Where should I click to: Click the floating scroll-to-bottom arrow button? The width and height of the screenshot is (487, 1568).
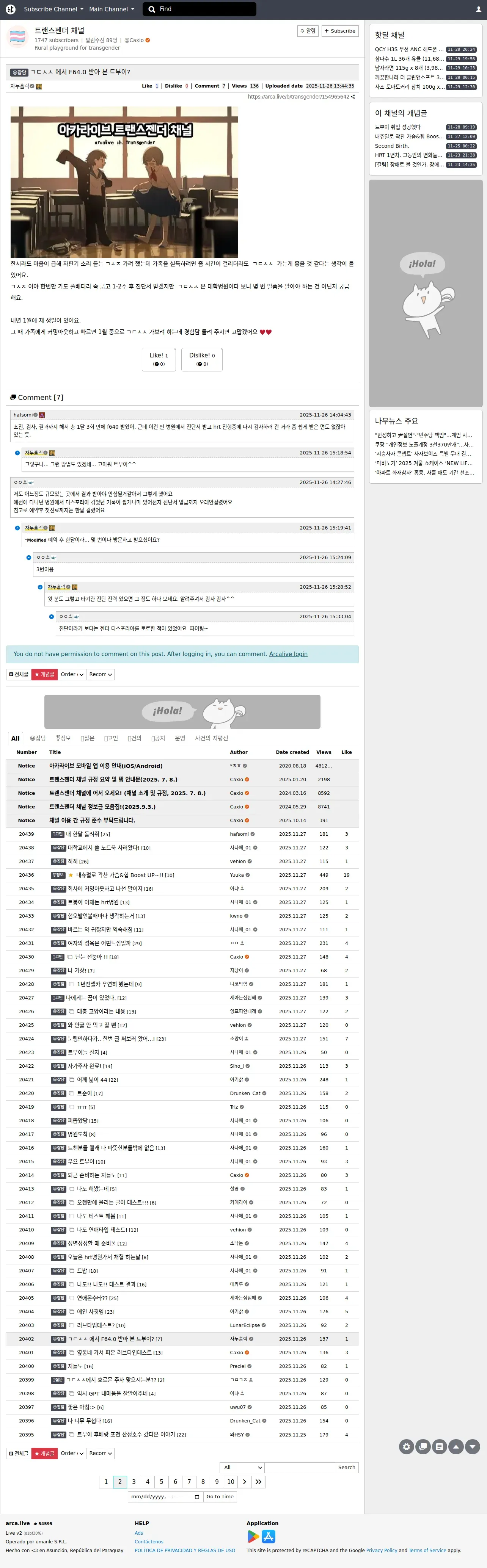coord(472,1447)
